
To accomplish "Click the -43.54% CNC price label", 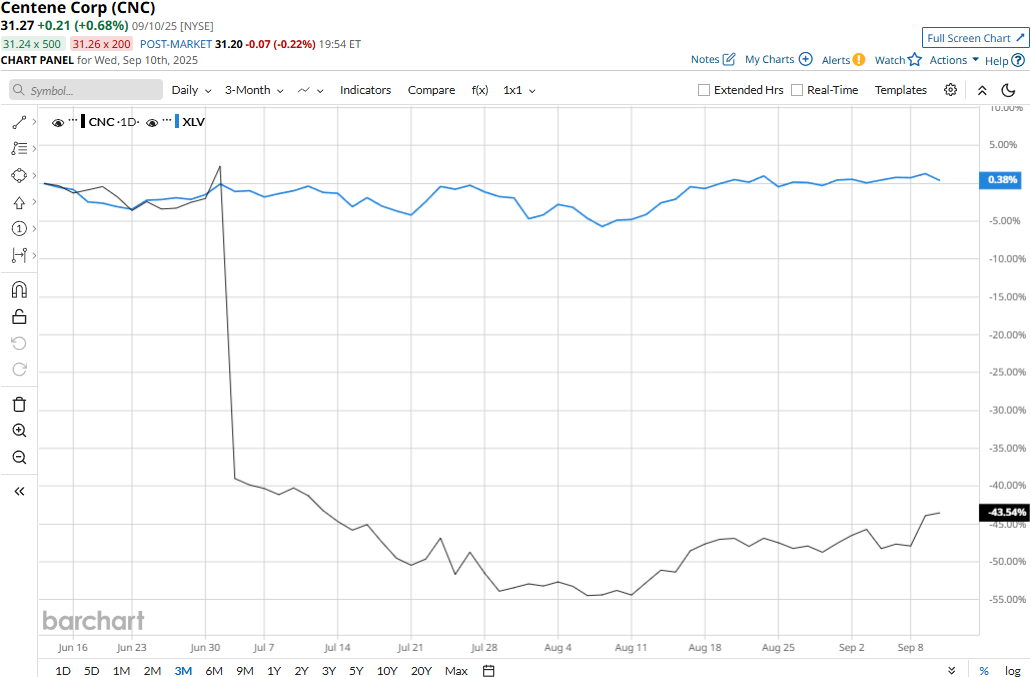I will tap(1003, 512).
